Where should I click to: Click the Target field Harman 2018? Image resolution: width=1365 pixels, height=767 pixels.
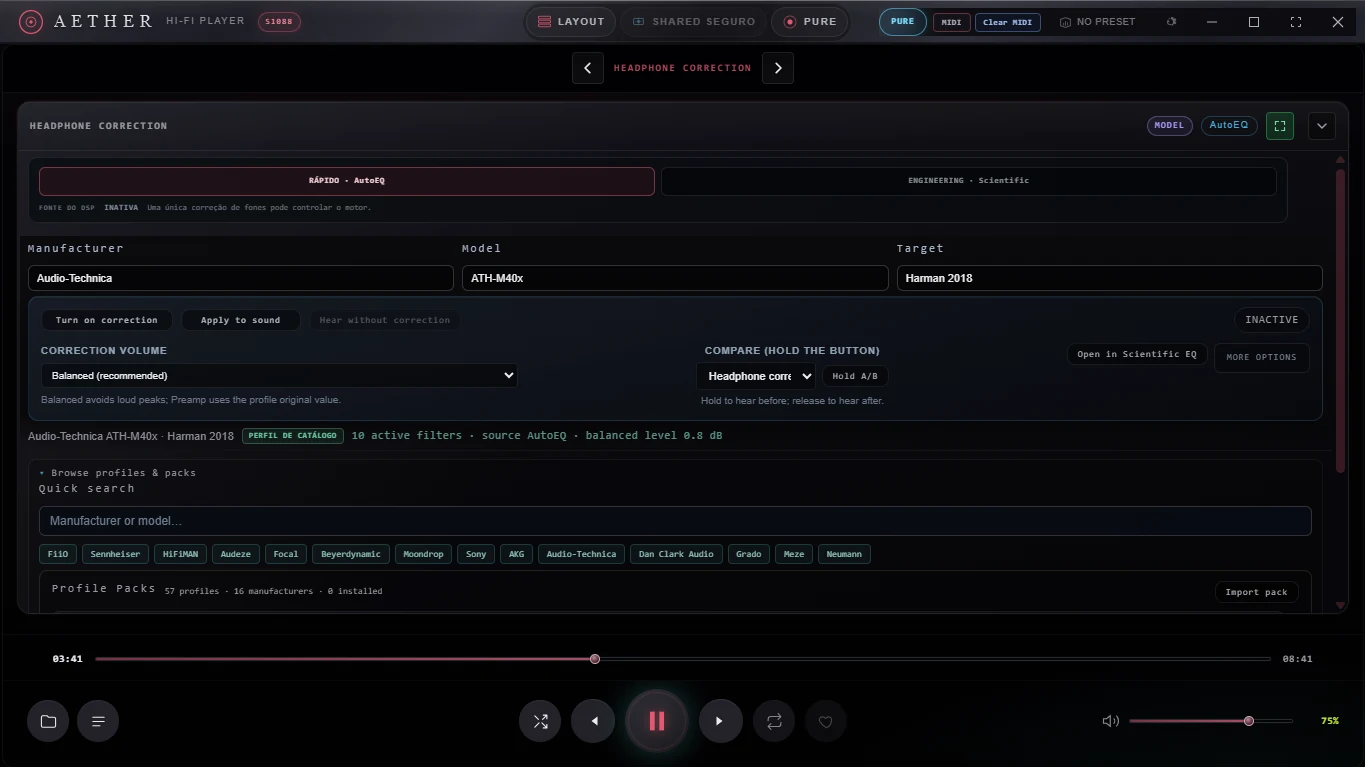click(x=1109, y=278)
